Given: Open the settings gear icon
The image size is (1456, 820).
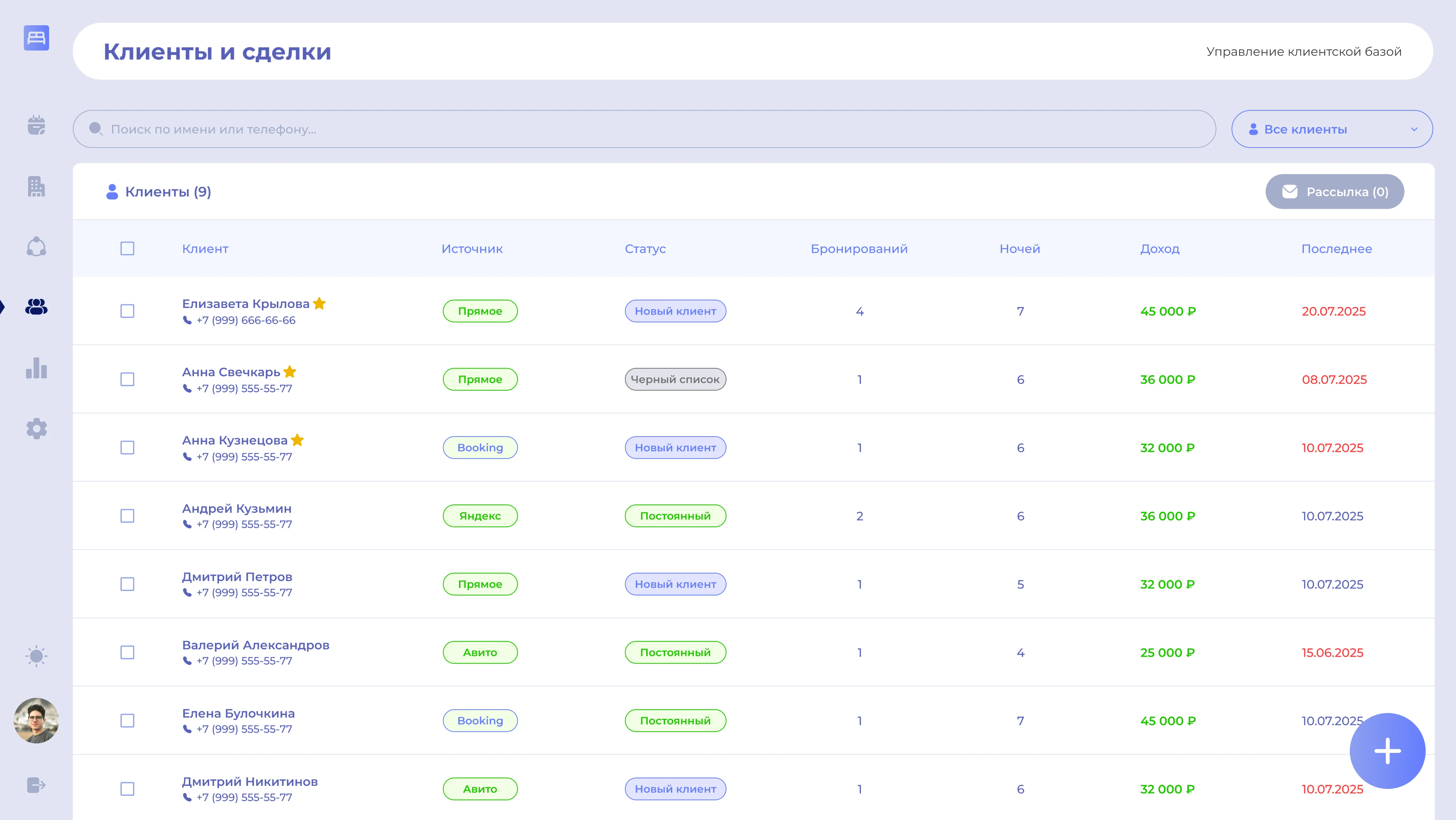Looking at the screenshot, I should (36, 428).
